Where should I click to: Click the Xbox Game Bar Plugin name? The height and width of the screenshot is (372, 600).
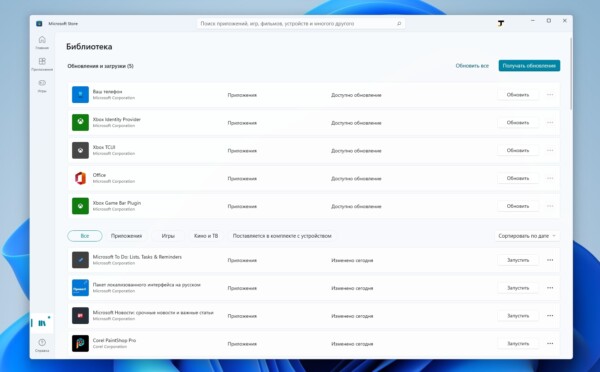117,203
